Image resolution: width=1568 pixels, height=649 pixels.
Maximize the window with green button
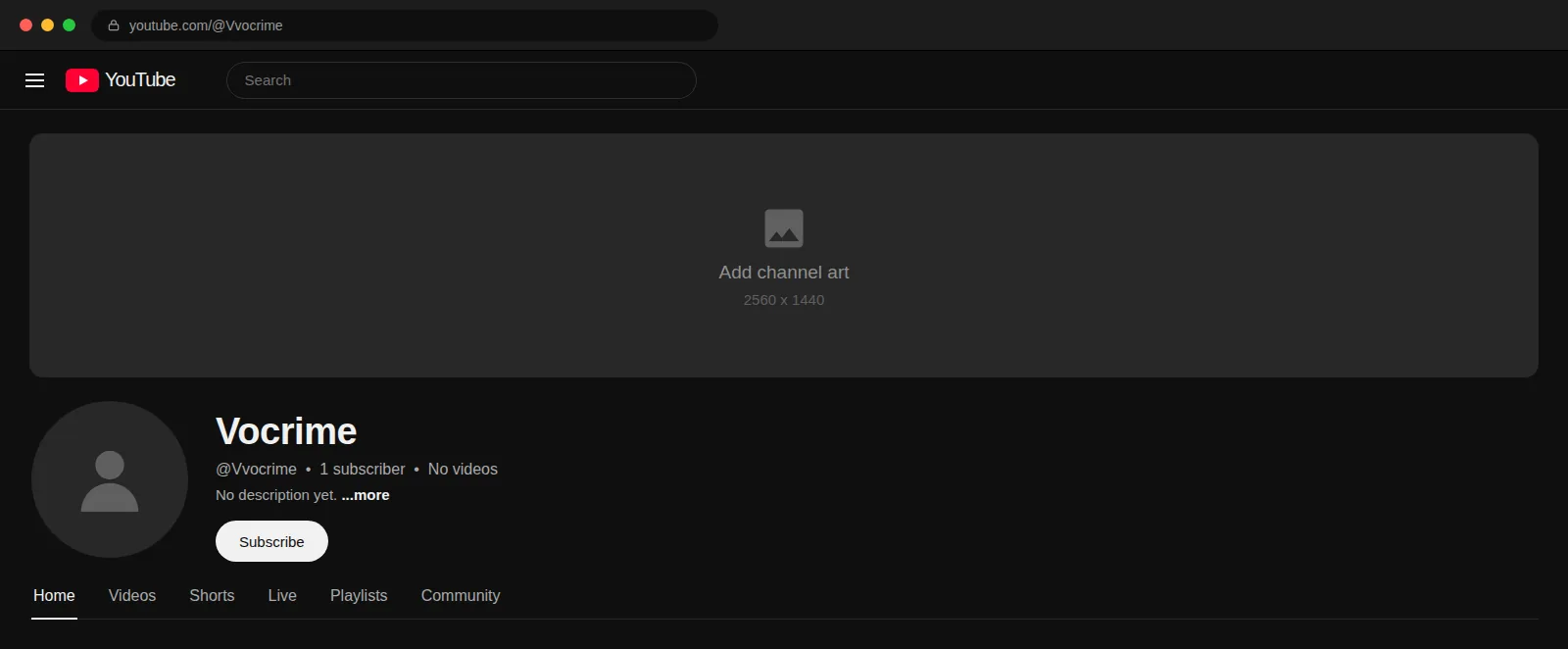(70, 25)
